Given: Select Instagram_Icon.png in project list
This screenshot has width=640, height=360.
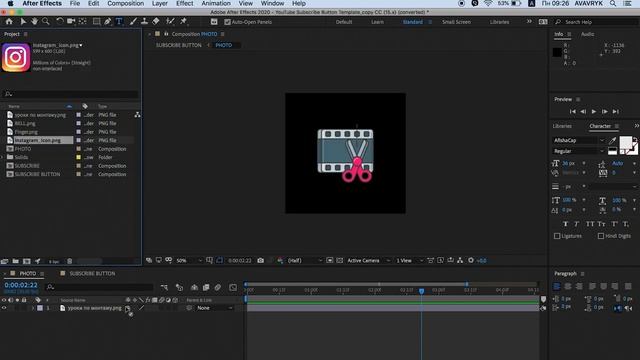Looking at the screenshot, I should (38, 140).
